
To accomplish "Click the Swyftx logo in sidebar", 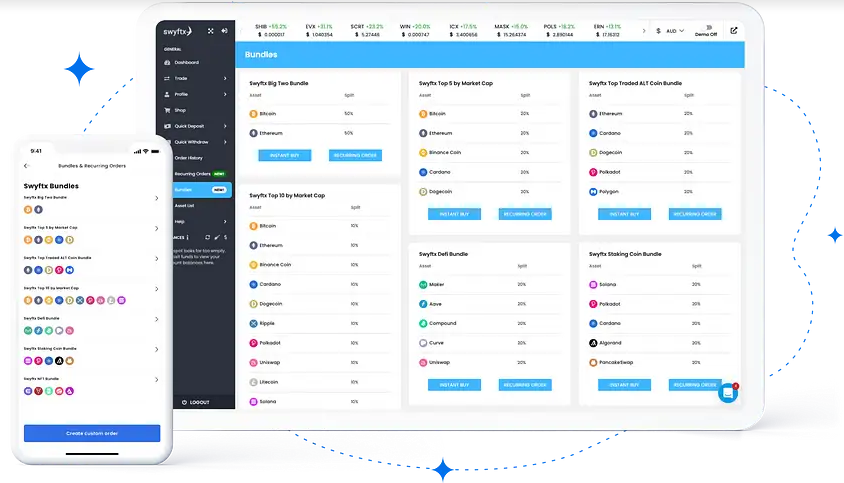I will tap(177, 31).
